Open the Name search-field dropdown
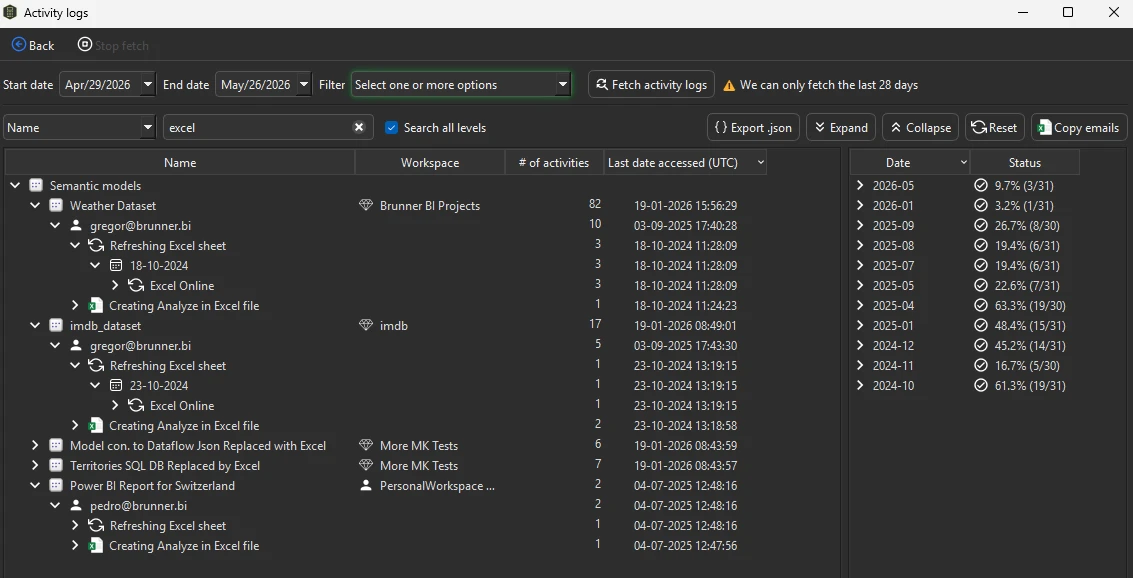Viewport: 1133px width, 578px height. [147, 127]
